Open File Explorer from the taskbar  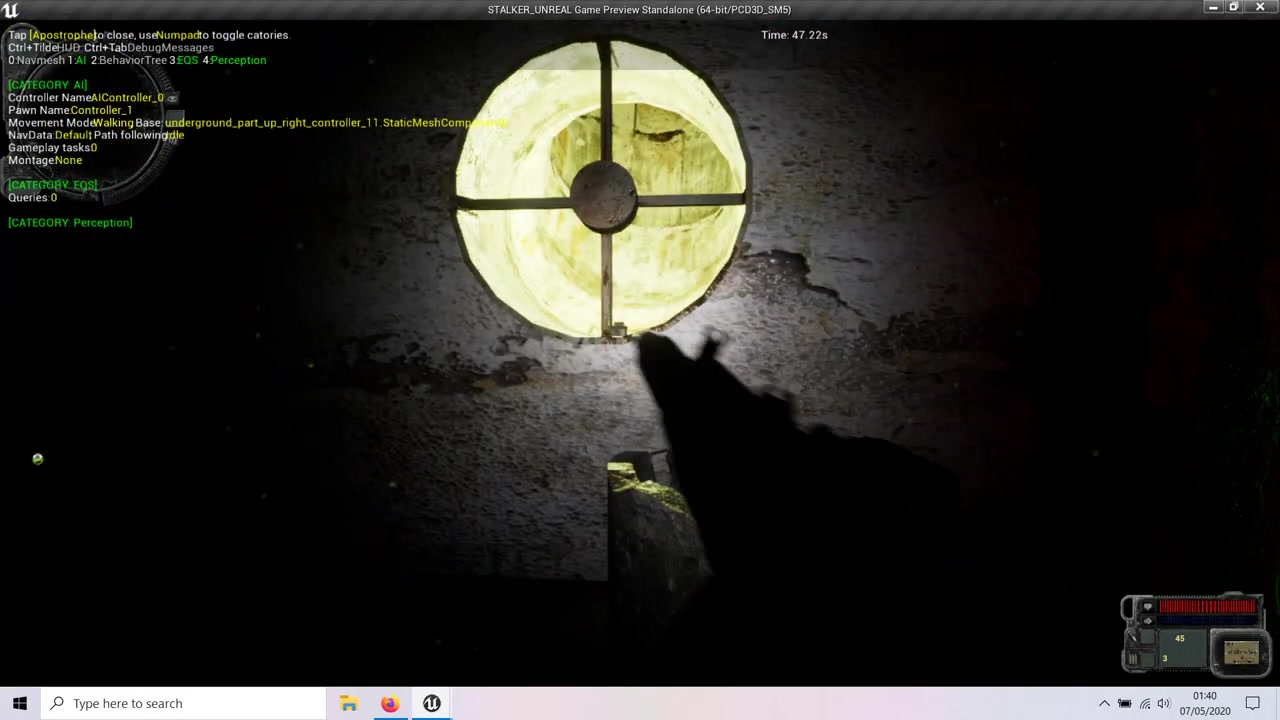point(348,703)
